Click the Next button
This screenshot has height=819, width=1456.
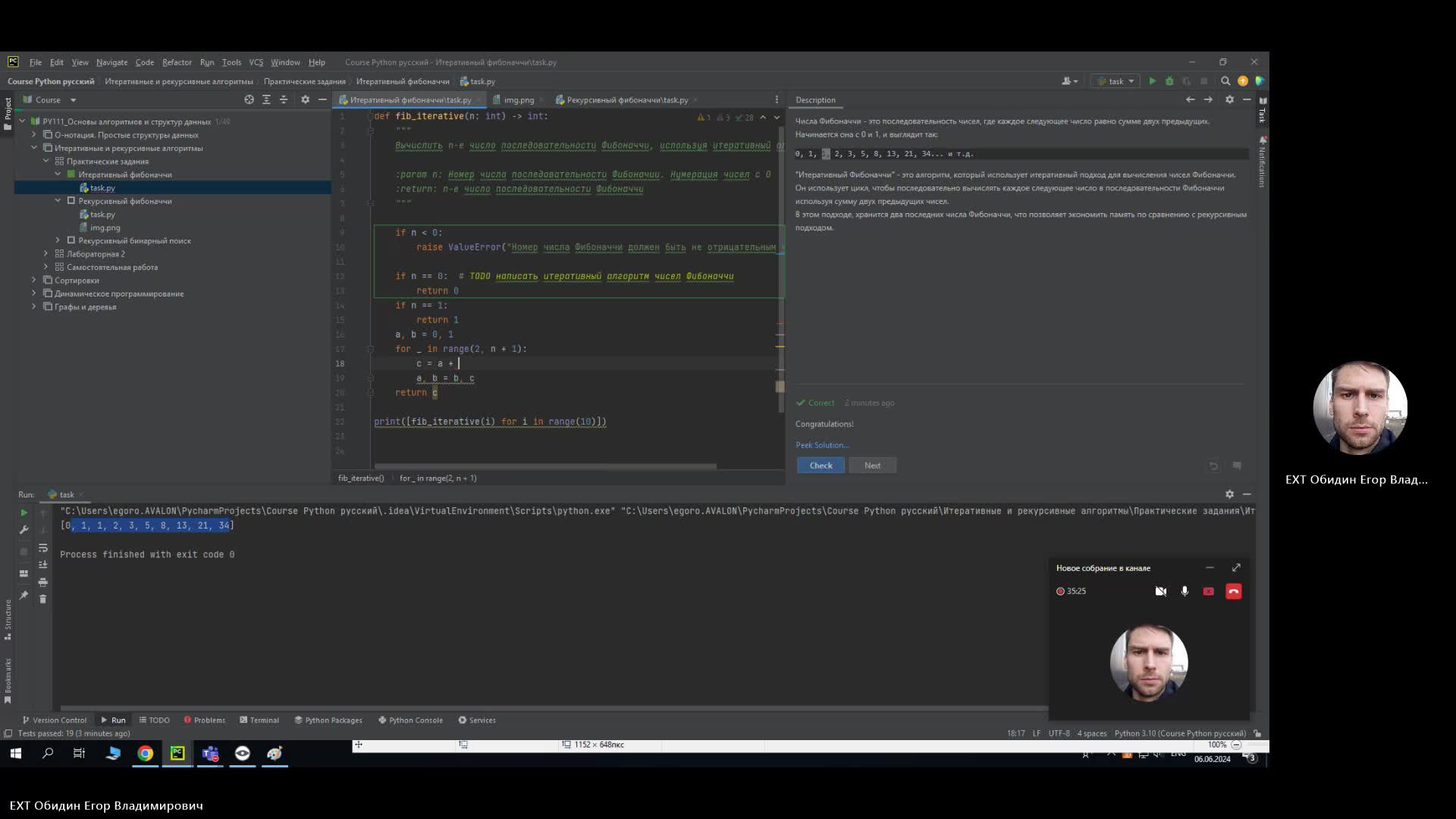click(872, 466)
